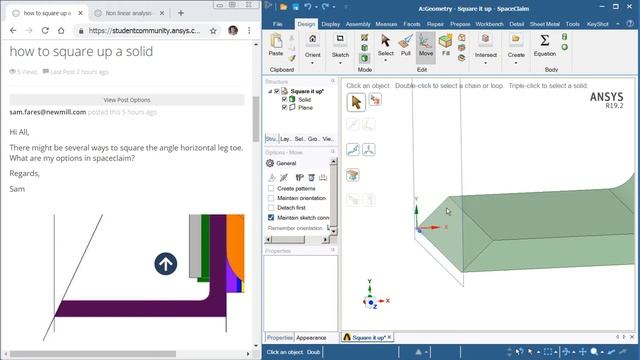Image resolution: width=640 pixels, height=360 pixels.
Task: Click the Save icon in SpaceClaim title bar
Action: pos(295,7)
